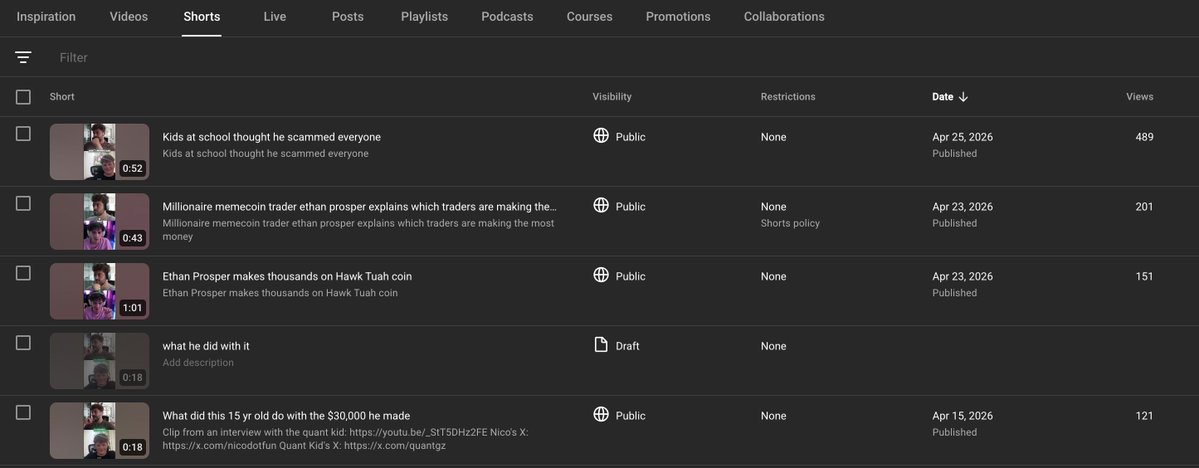This screenshot has width=1199, height=468.
Task: Switch to the Videos tab
Action: click(128, 17)
